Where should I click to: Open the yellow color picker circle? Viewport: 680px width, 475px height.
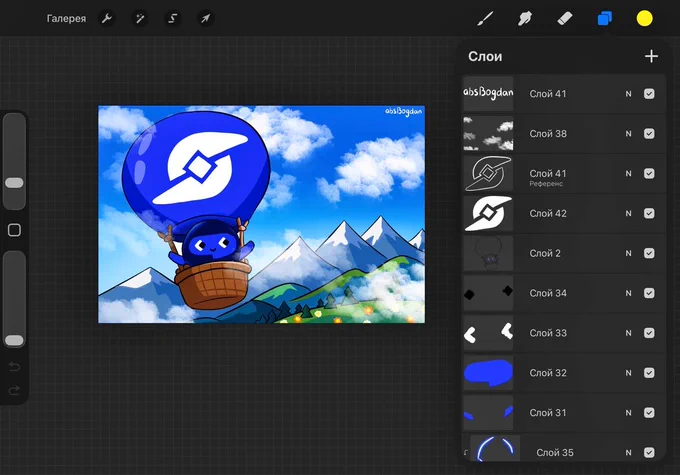tap(644, 19)
